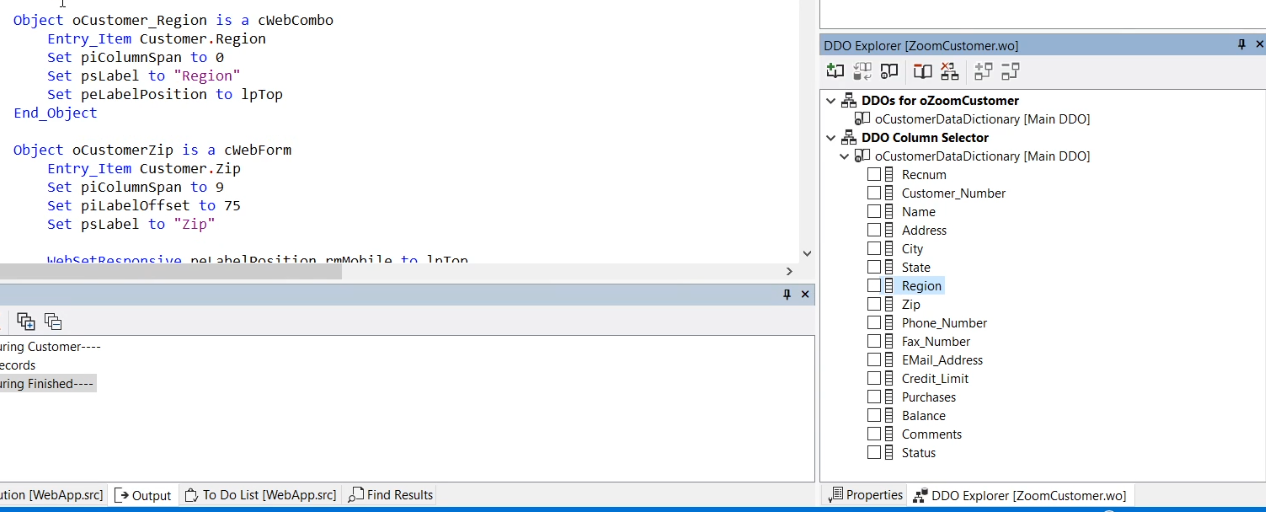Enable the EMail_Address column checkbox

click(874, 360)
